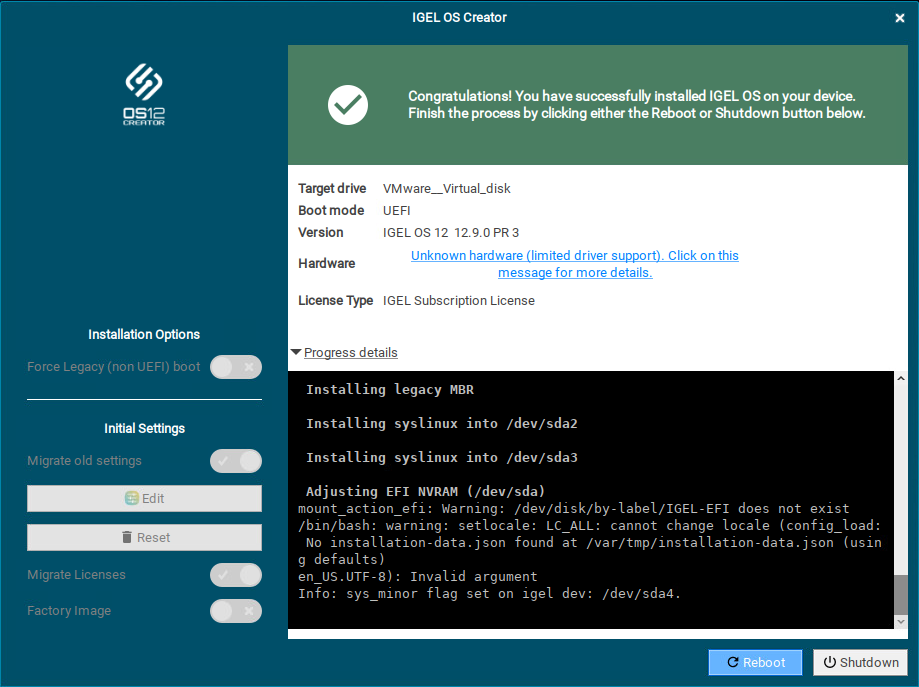Click the VMware__Virtual_disk target drive value
919x687 pixels.
(447, 189)
